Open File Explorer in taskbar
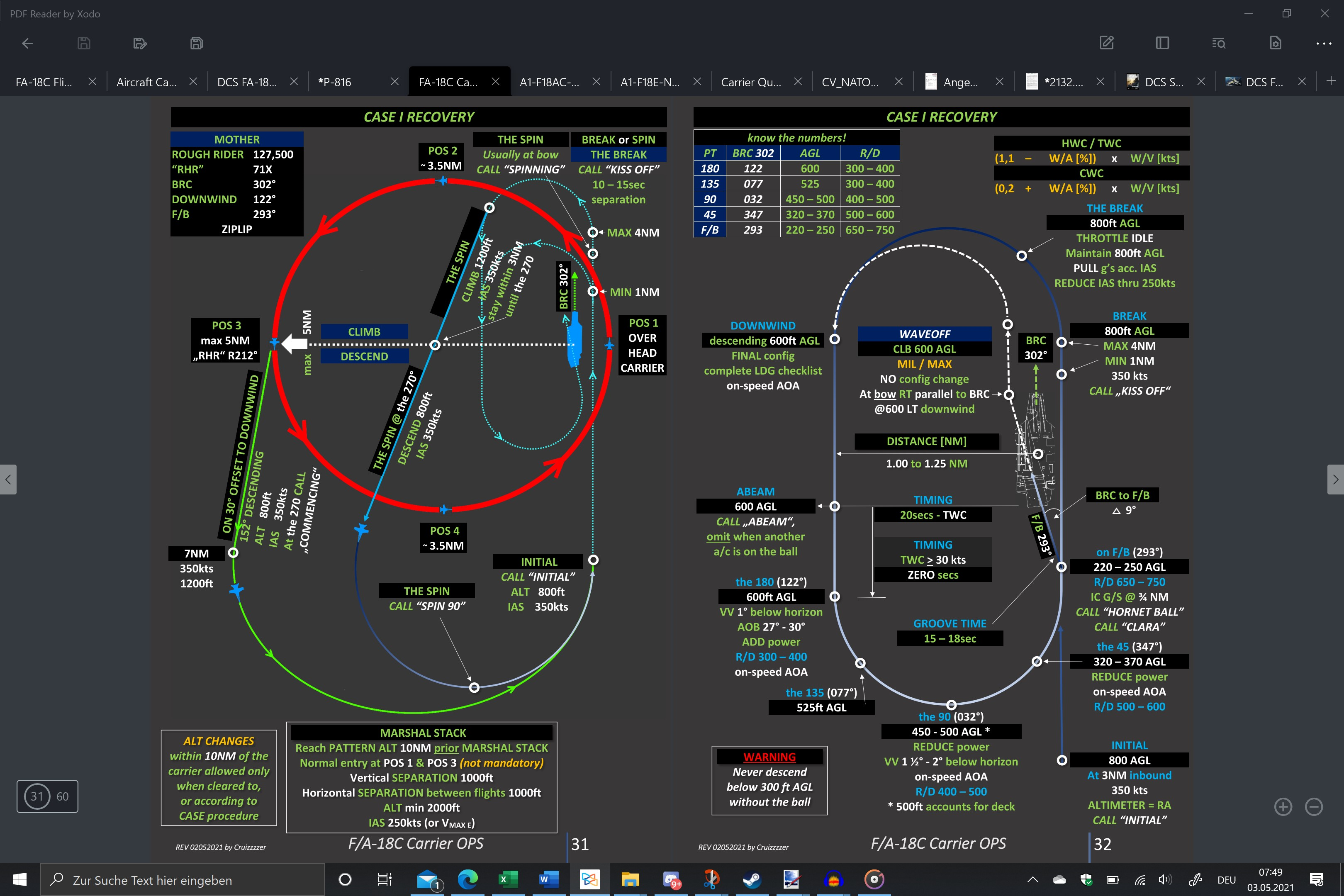The height and width of the screenshot is (896, 1344). pyautogui.click(x=630, y=879)
